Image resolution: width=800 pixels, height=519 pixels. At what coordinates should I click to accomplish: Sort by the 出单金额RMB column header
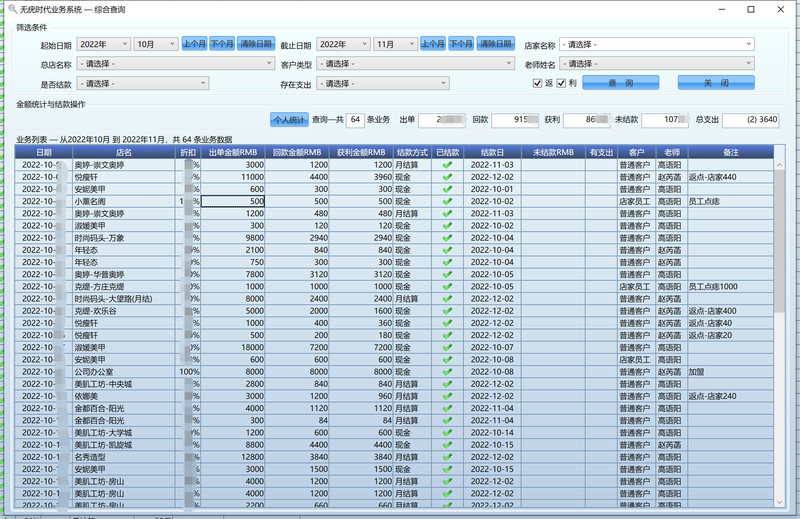point(233,152)
